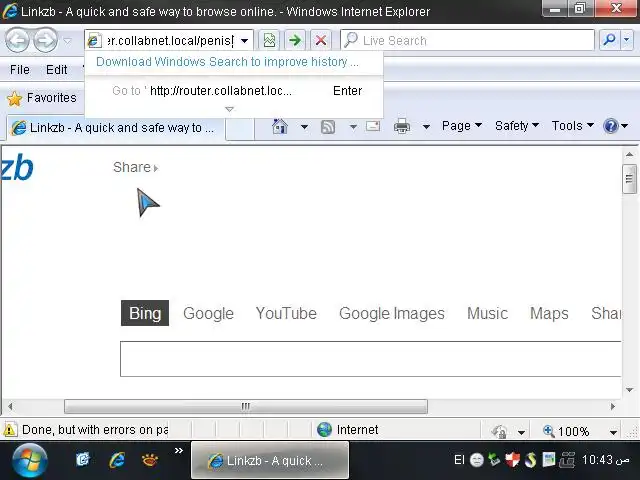
Task: Click the horizontal scrollbar thumb
Action: (246, 407)
